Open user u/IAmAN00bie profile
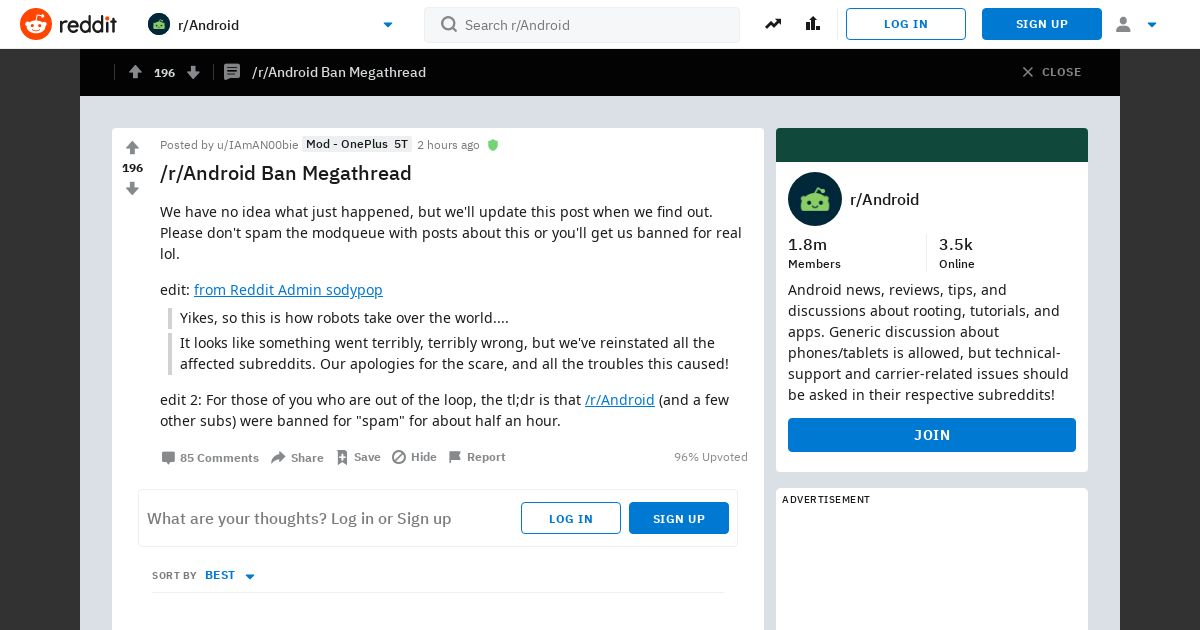 258,145
